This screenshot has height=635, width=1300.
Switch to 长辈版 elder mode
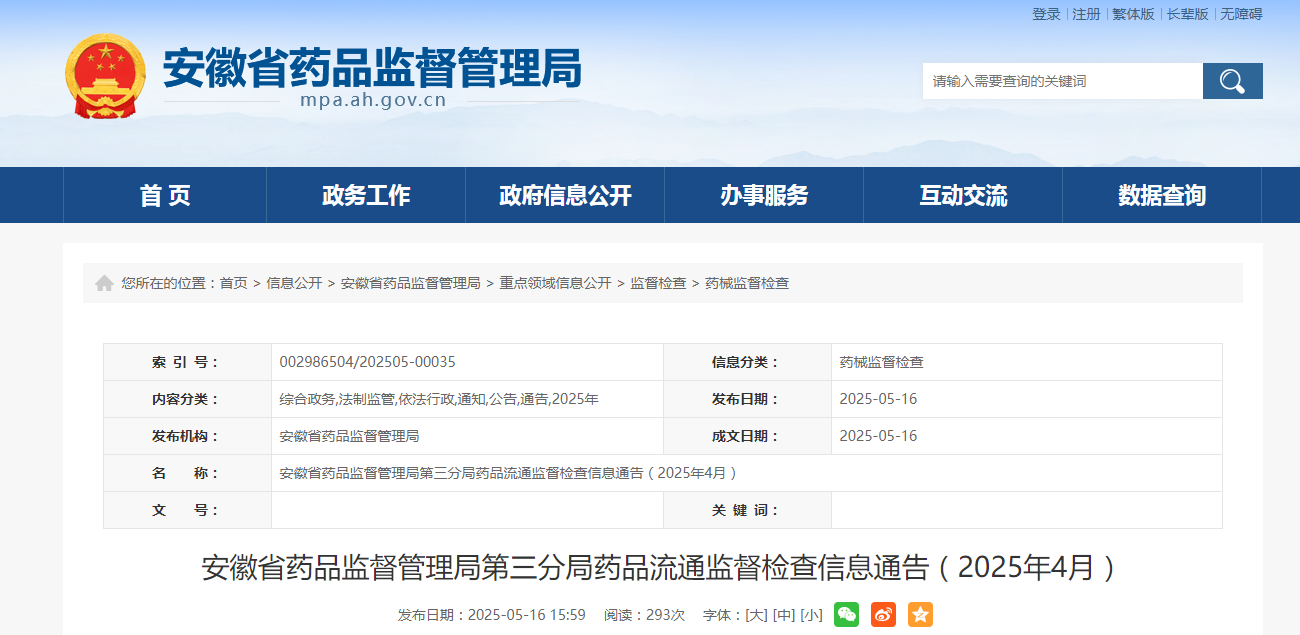click(x=1187, y=14)
